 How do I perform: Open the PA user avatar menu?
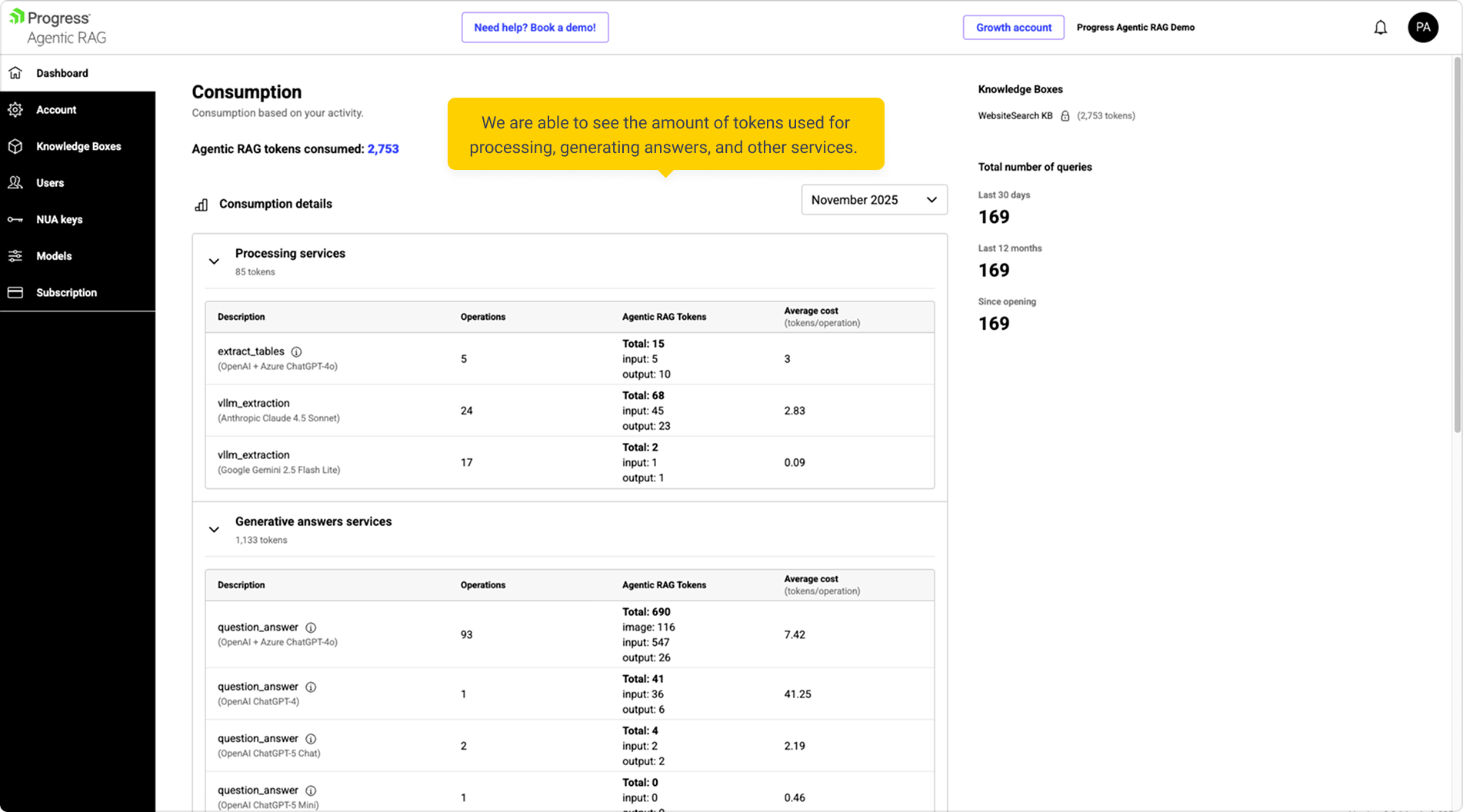tap(1422, 28)
